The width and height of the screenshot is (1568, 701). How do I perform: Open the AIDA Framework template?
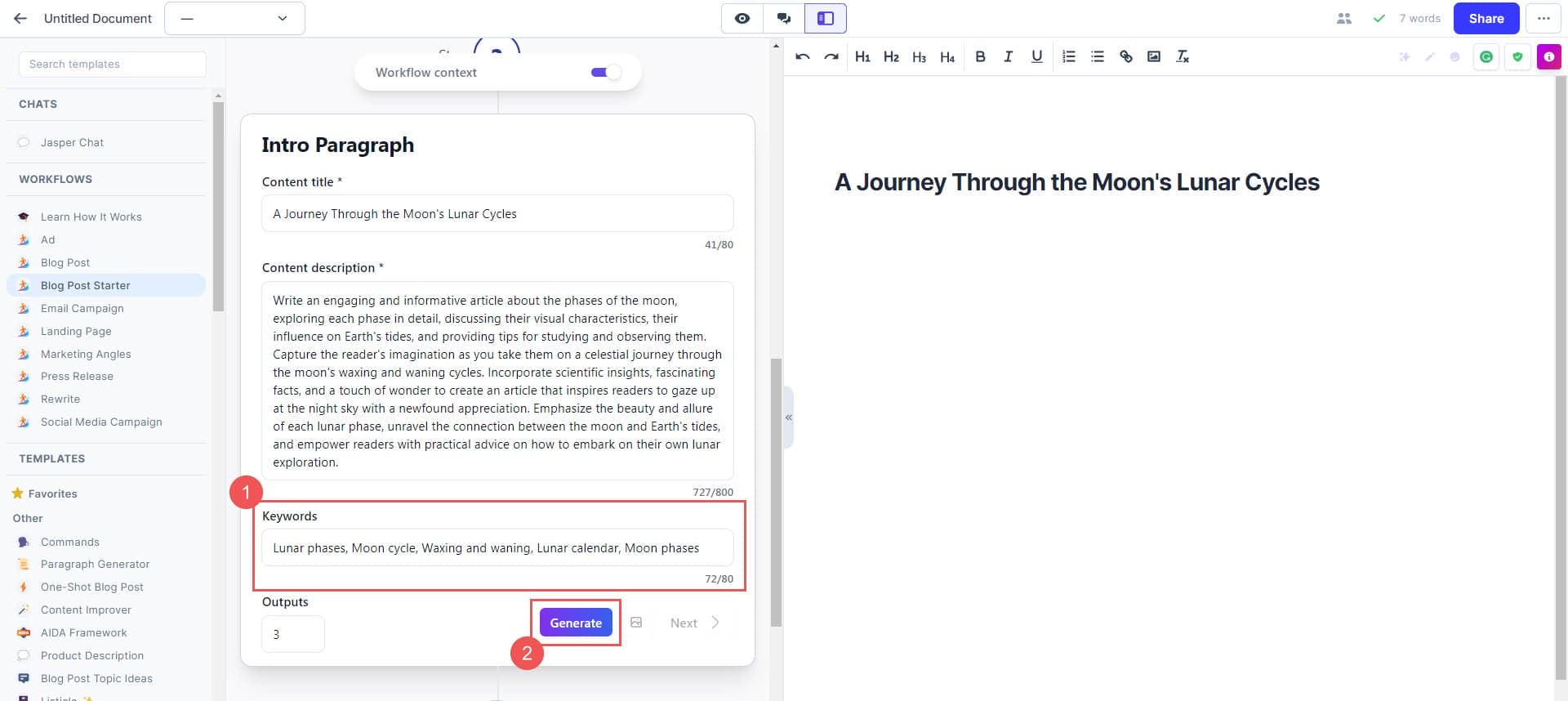tap(83, 632)
